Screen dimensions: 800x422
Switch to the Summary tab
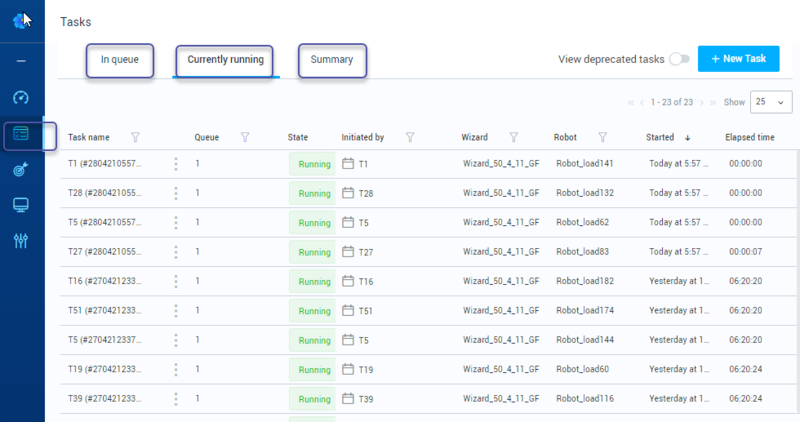coord(332,60)
